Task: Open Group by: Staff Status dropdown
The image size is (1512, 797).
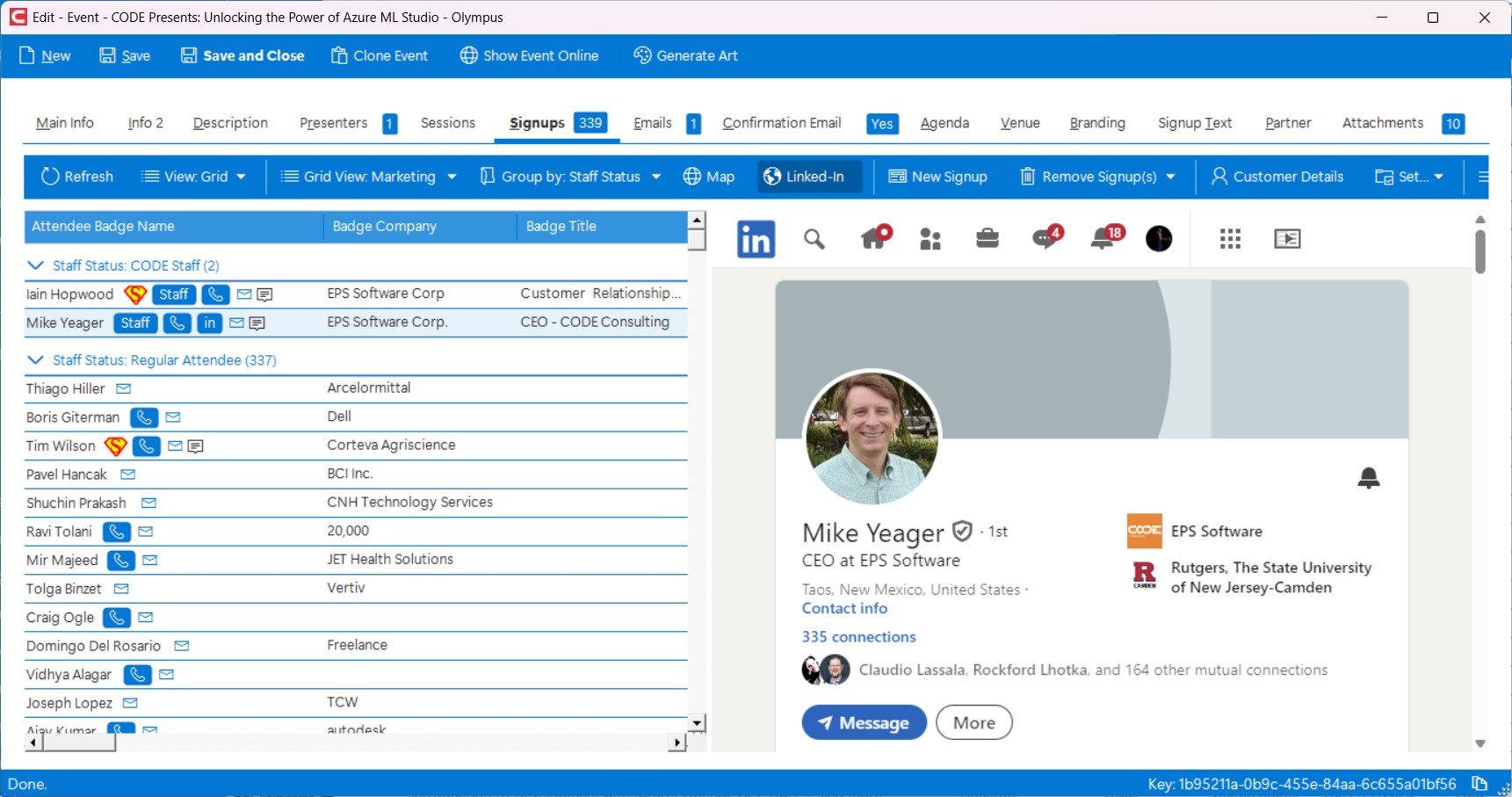Action: tap(570, 177)
